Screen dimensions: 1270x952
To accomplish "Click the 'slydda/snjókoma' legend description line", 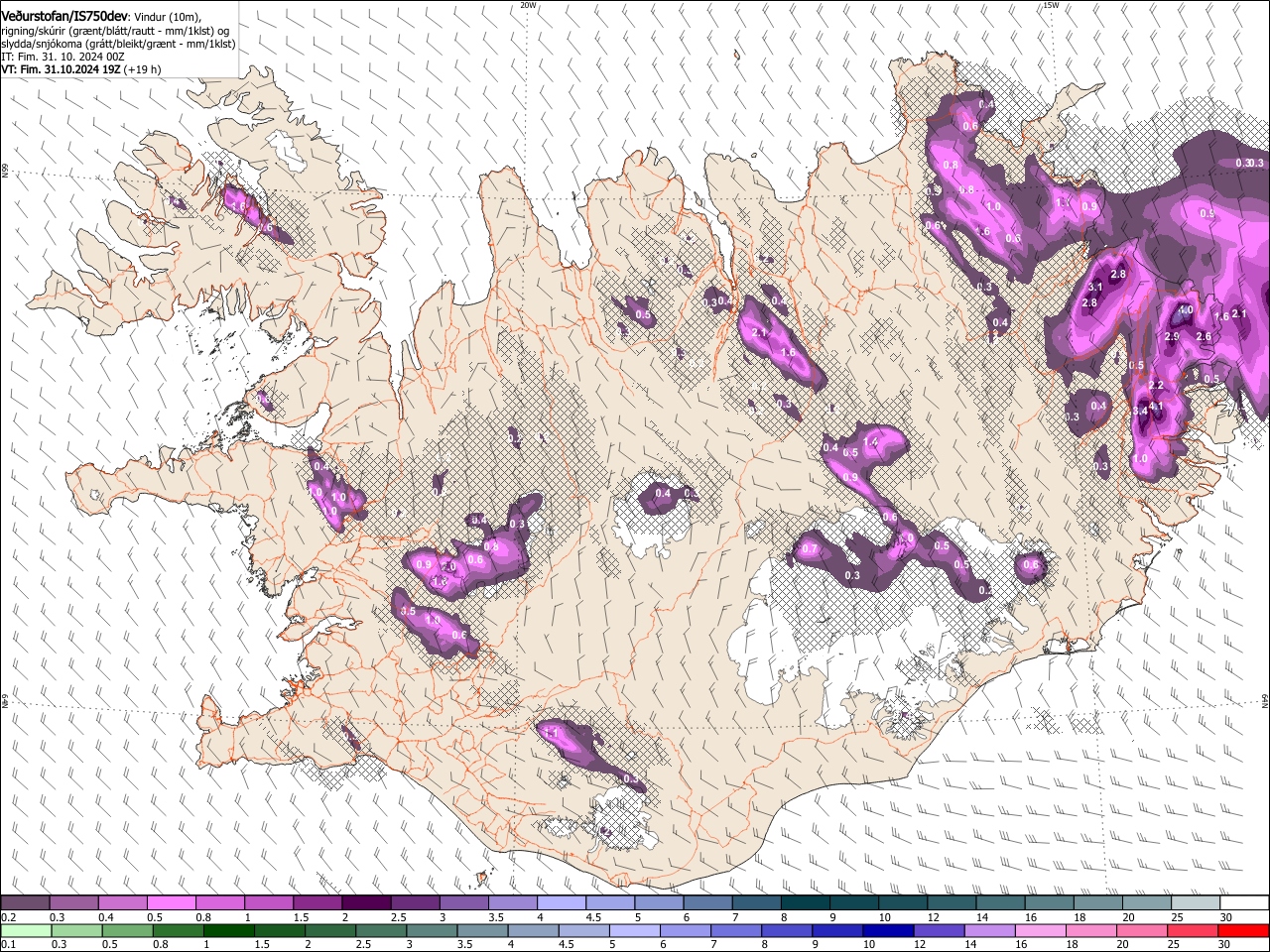I will click(x=118, y=44).
